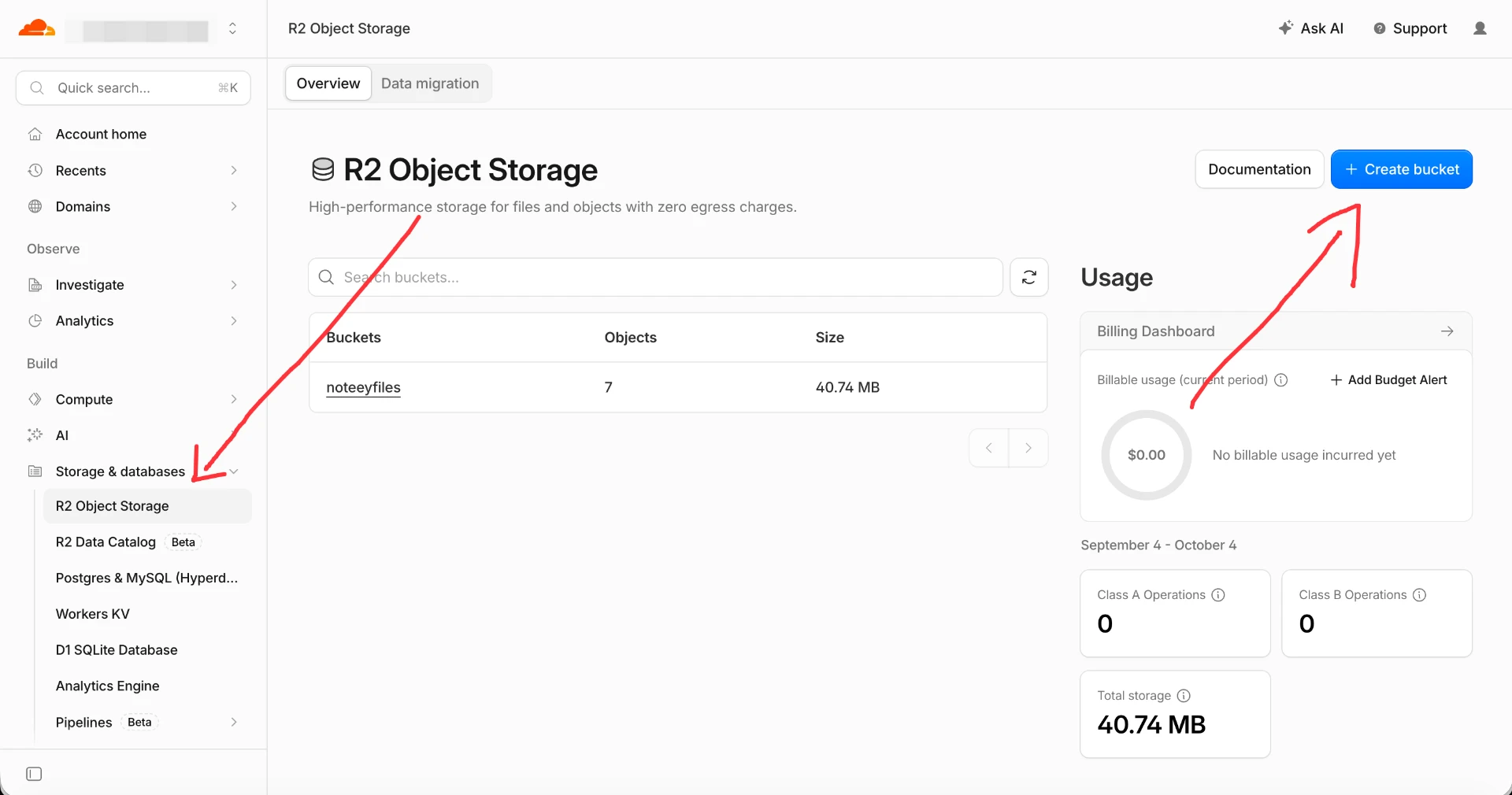Open the AI sidebar entry
Image resolution: width=1512 pixels, height=795 pixels.
62,435
